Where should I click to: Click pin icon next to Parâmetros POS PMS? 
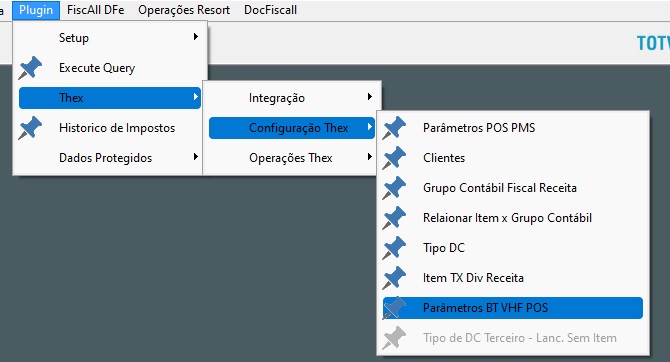coord(394,128)
